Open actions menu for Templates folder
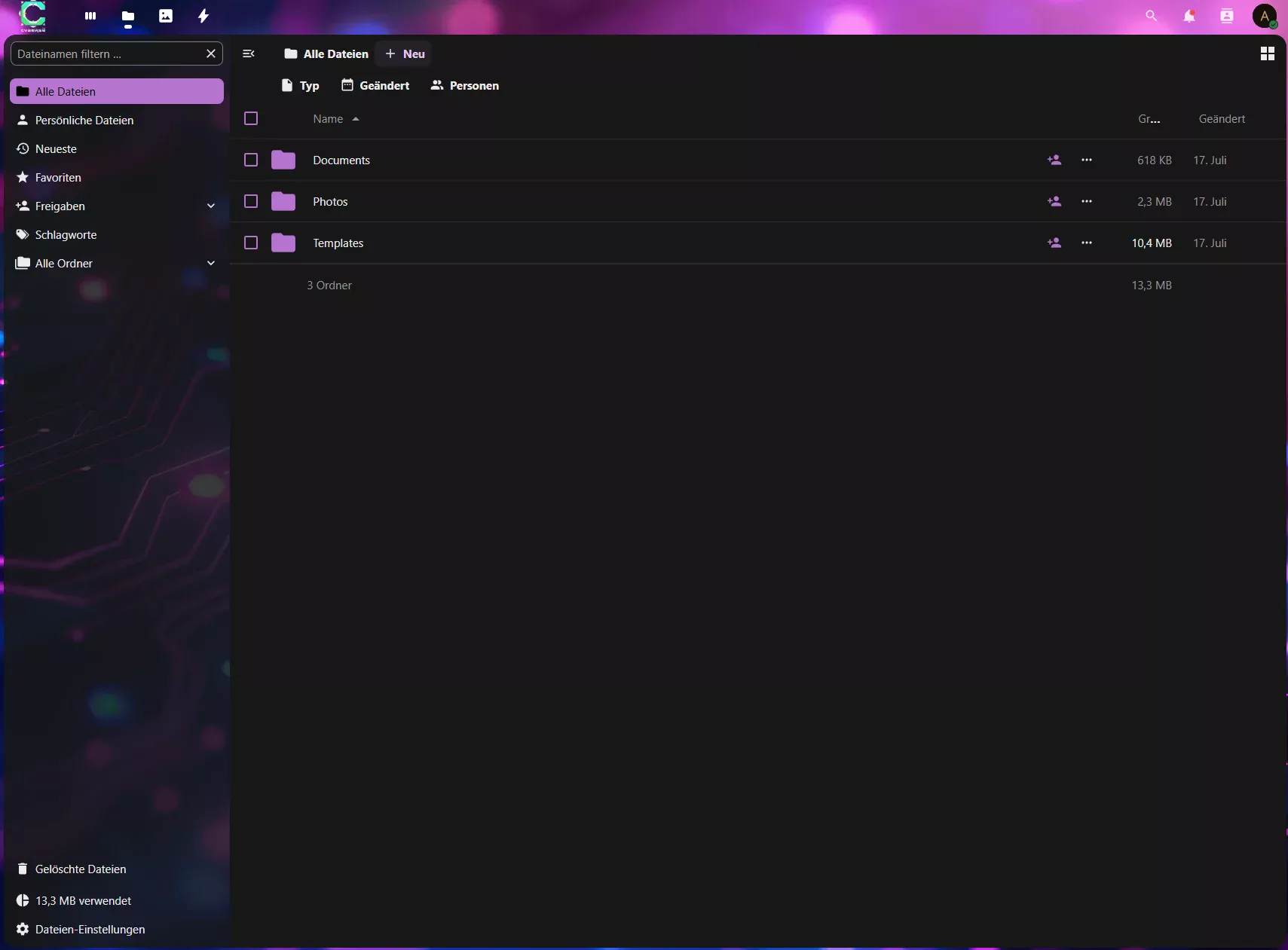The image size is (1288, 950). click(1087, 243)
